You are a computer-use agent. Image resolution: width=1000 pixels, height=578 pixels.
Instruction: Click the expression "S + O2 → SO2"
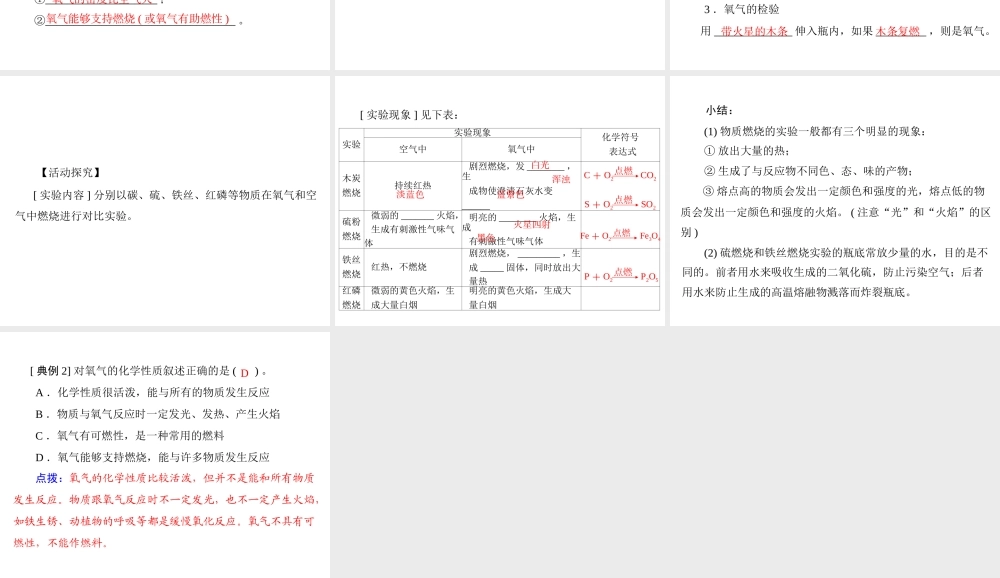[620, 204]
